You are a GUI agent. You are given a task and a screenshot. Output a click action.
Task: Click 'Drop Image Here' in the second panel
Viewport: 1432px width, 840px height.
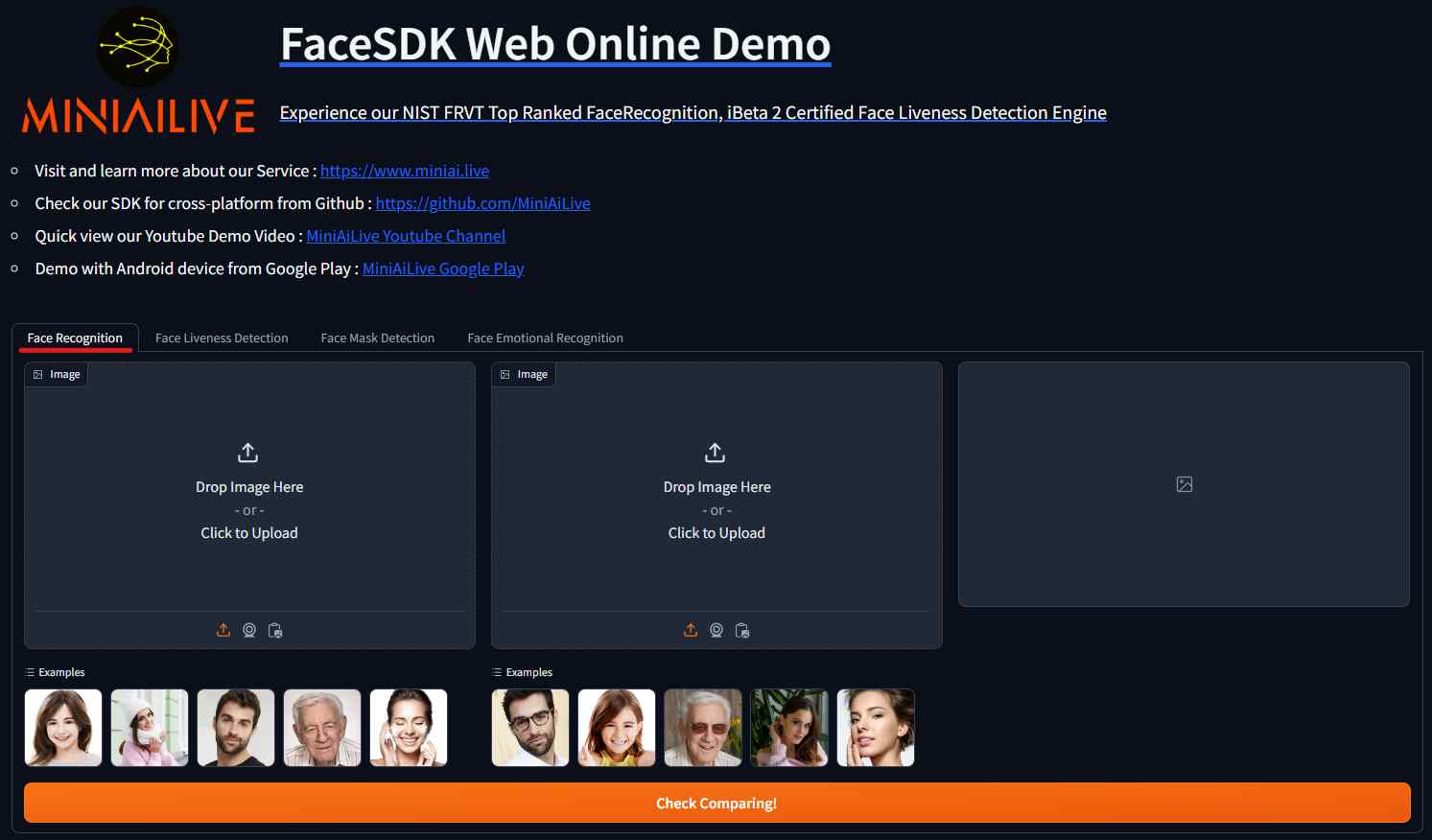coord(716,487)
